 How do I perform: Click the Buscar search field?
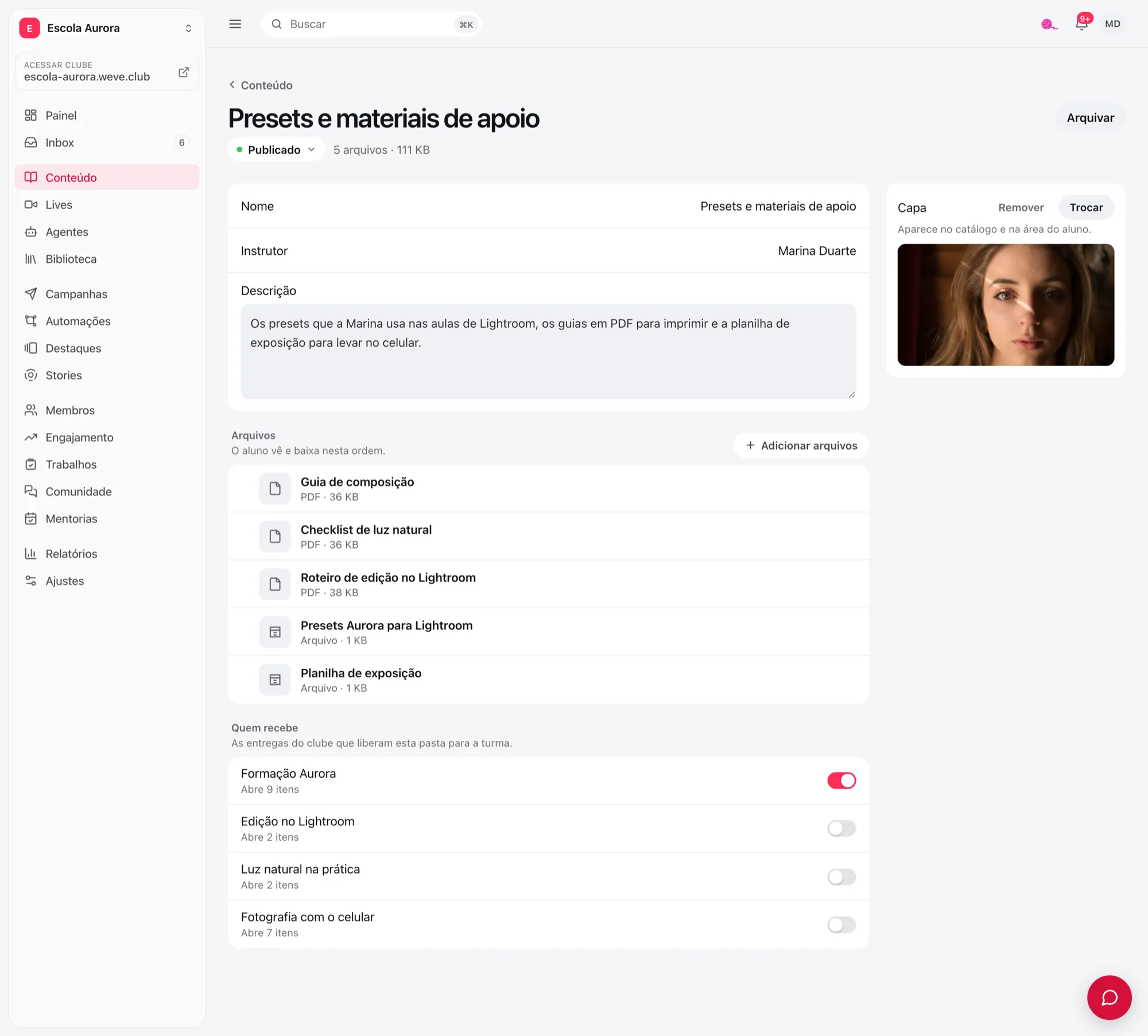point(371,24)
